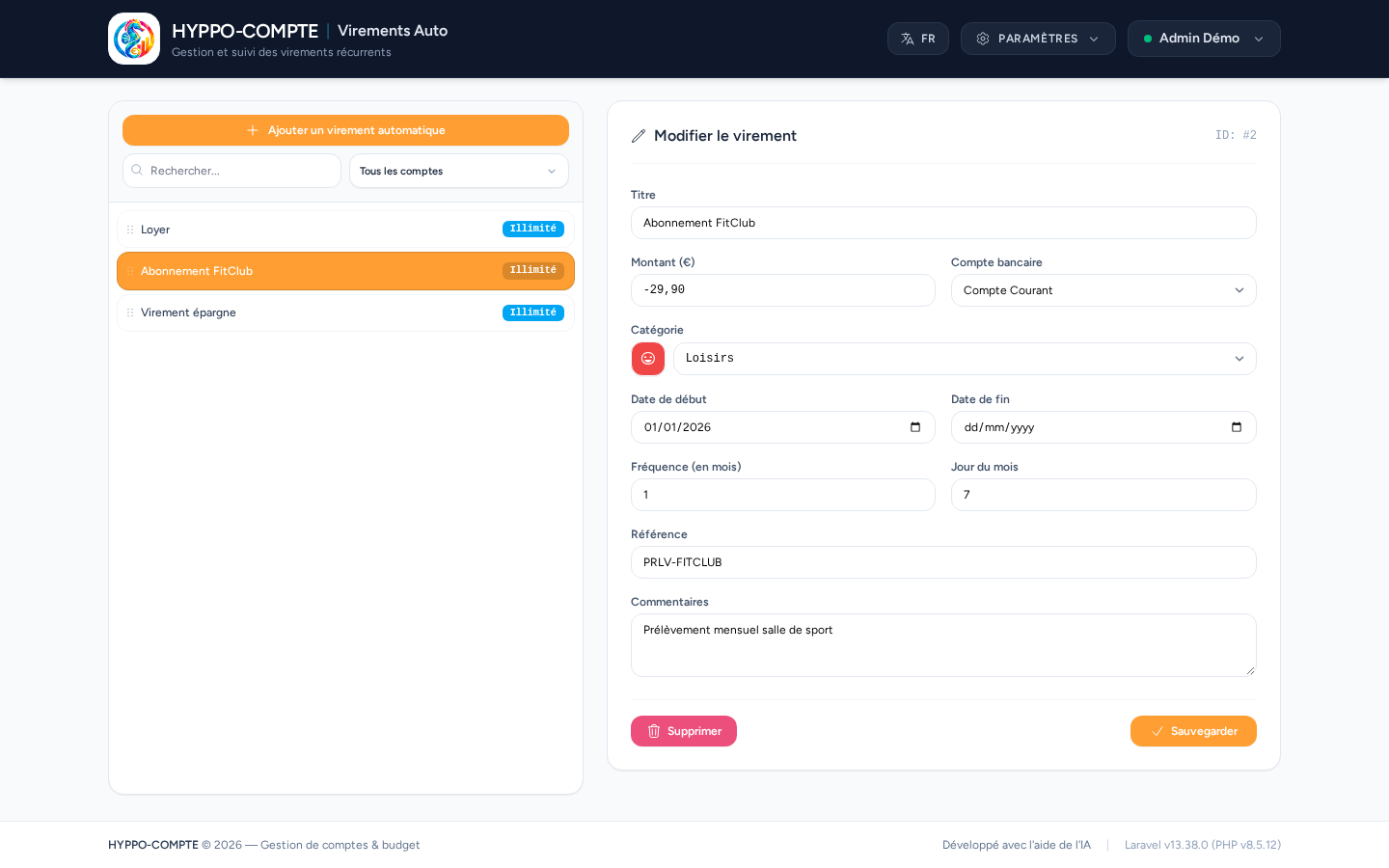Click the Laravel v13.38.0 footer text
This screenshot has width=1389, height=868.
[1203, 845]
